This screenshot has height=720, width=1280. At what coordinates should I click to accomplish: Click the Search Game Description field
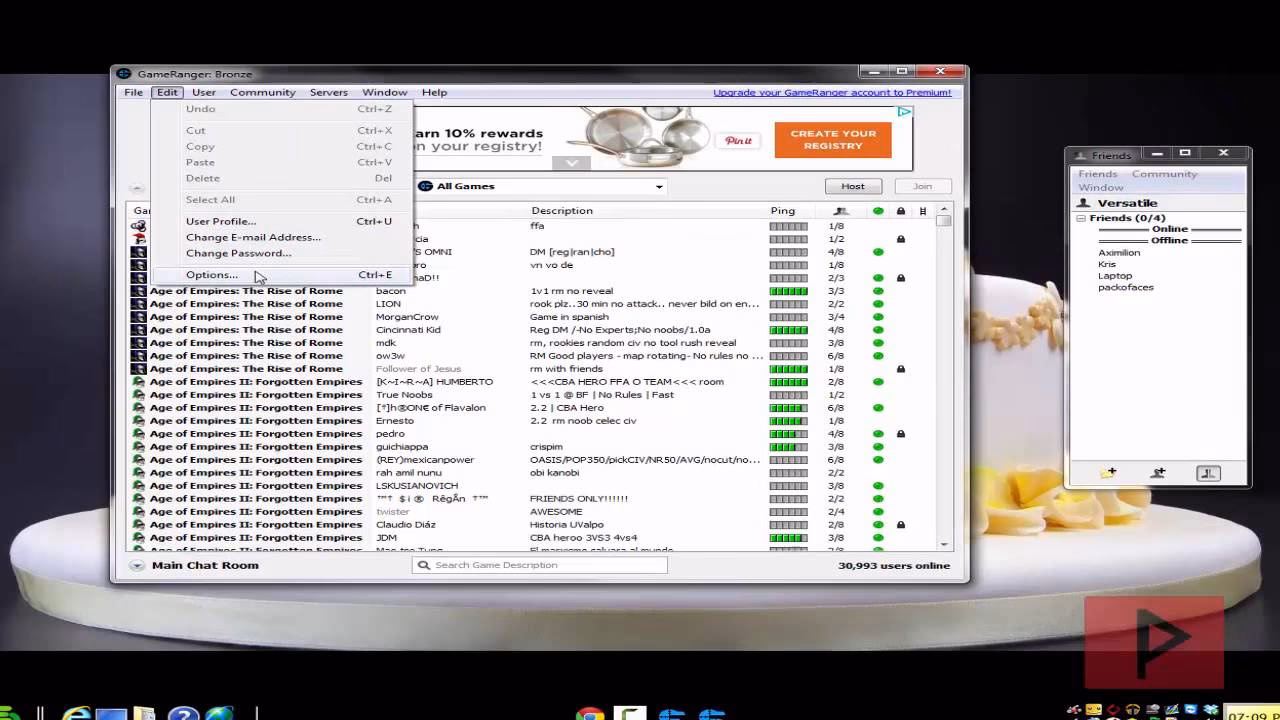pyautogui.click(x=539, y=565)
